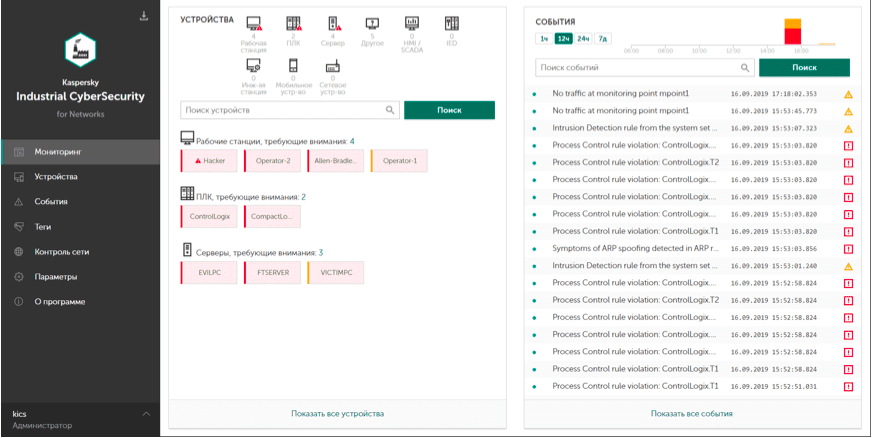Expand the kics user menu chevron
The image size is (873, 438).
pos(146,414)
